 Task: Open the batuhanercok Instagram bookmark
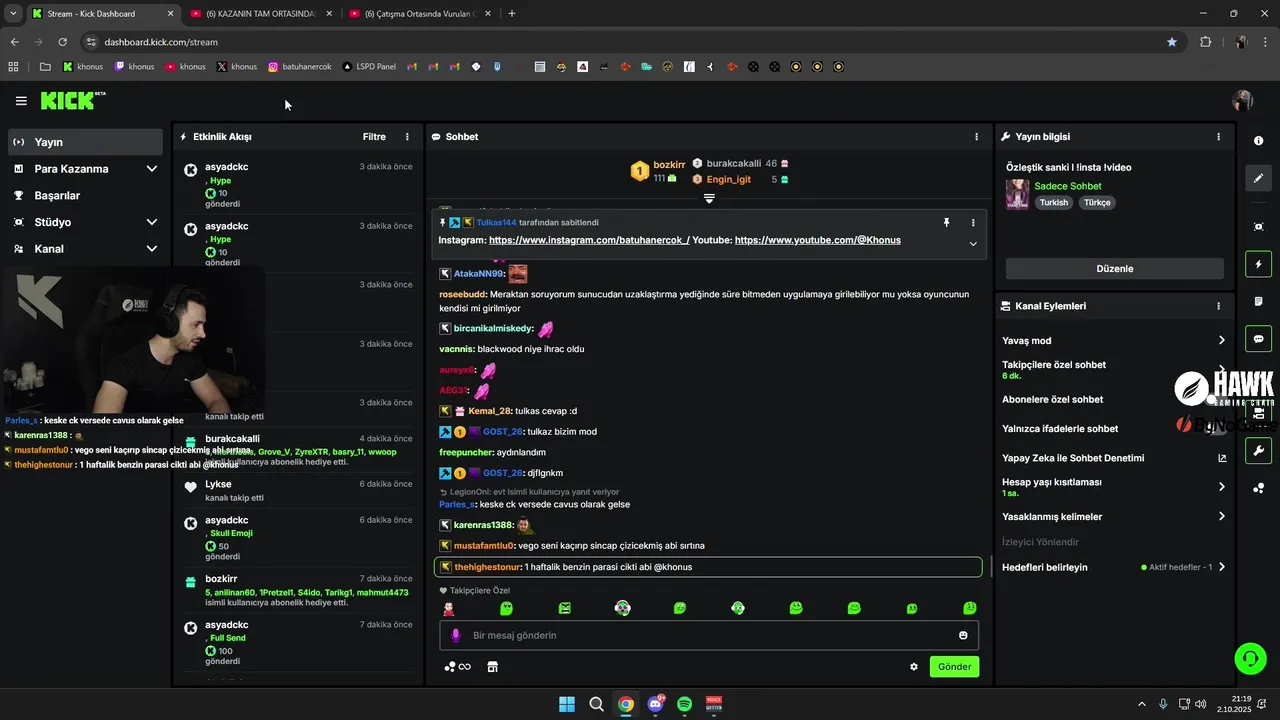[x=300, y=67]
